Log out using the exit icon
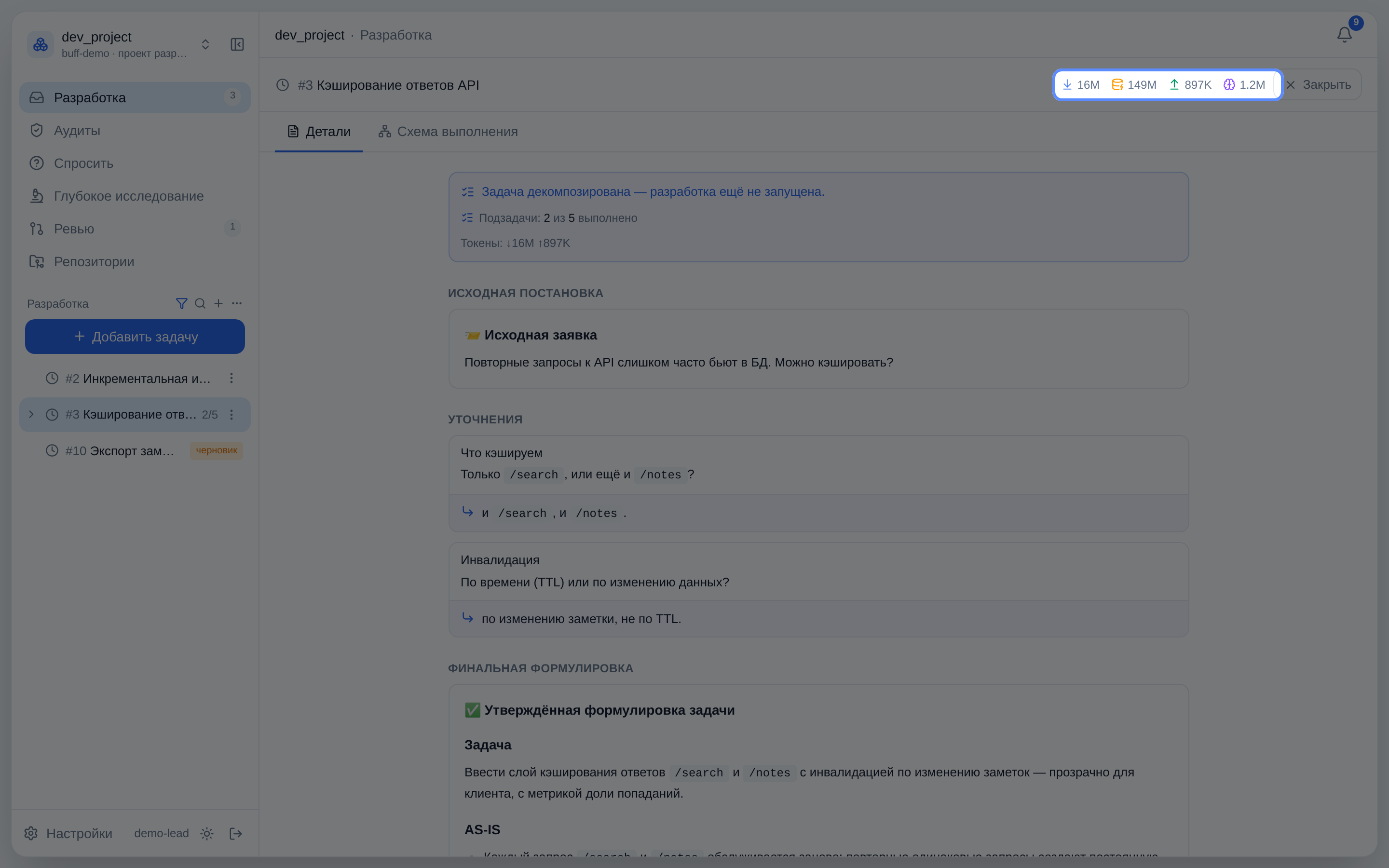The height and width of the screenshot is (868, 1389). [235, 834]
